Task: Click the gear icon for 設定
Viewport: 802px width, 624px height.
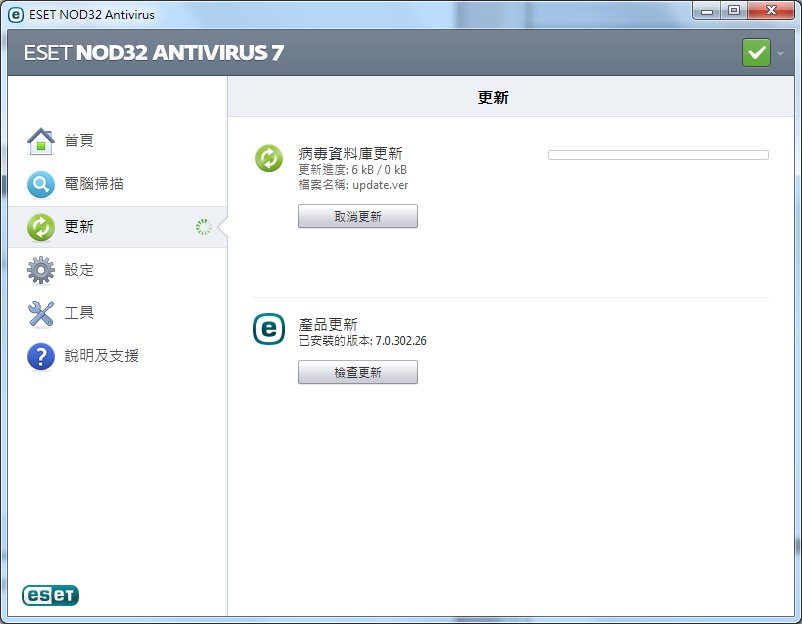Action: coord(41,270)
